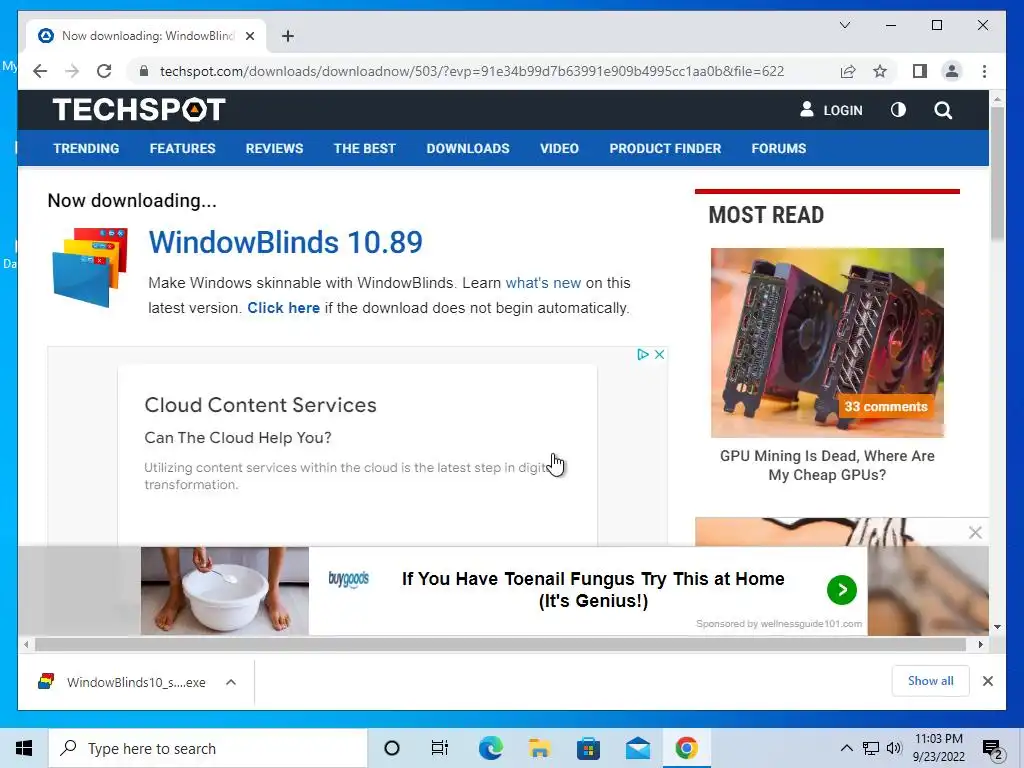Open Cloud Content Services ad heading
1024x768 pixels.
point(260,405)
